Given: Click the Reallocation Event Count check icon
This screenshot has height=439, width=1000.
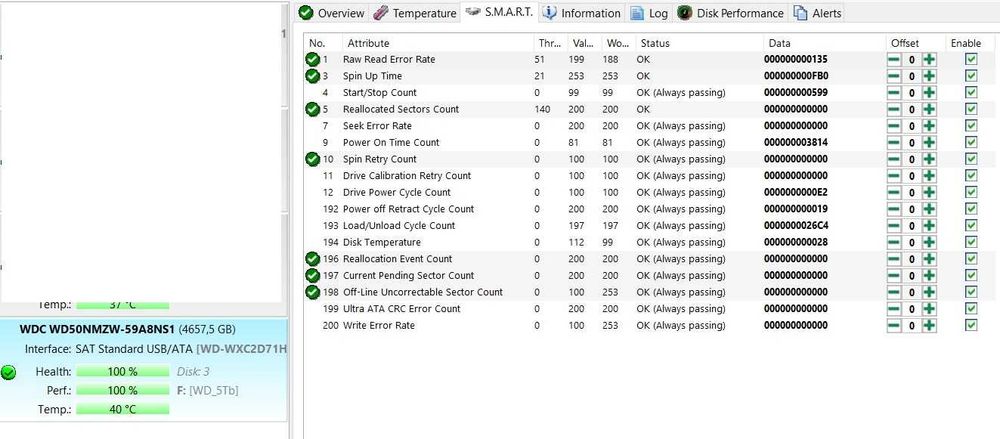Looking at the screenshot, I should (312, 258).
